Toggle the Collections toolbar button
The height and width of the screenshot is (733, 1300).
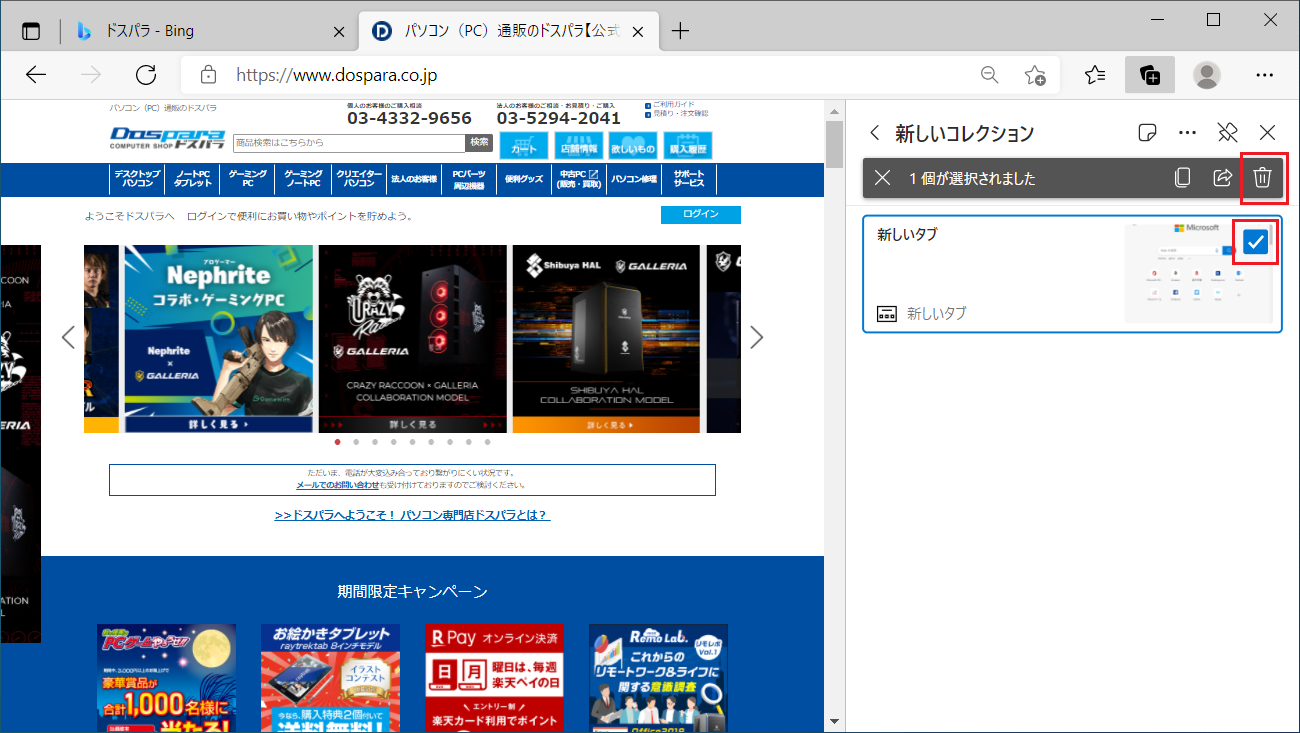(1150, 75)
